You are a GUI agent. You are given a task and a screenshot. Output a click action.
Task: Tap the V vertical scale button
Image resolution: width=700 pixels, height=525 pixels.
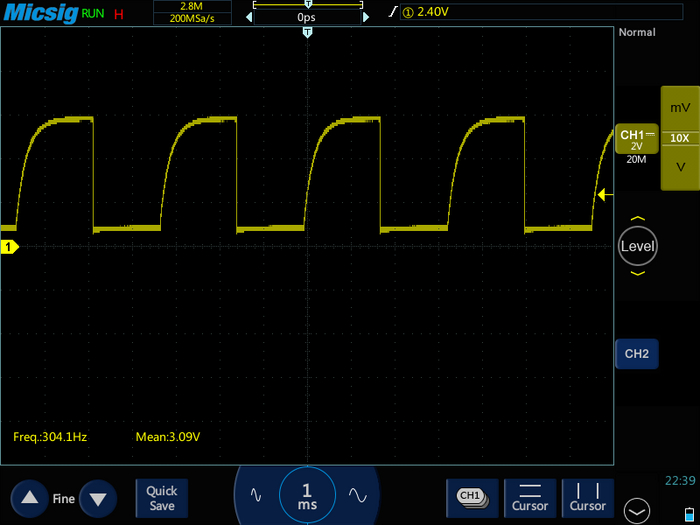point(680,166)
